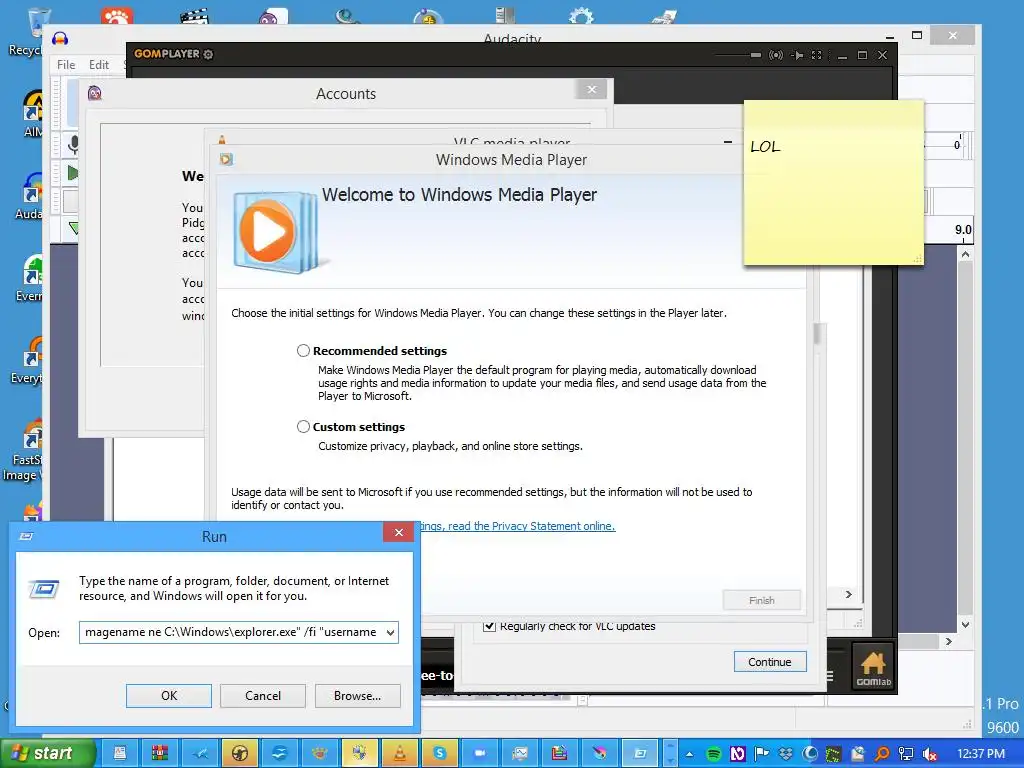Open the Edit menu in Audacity
This screenshot has height=768, width=1024.
click(99, 65)
